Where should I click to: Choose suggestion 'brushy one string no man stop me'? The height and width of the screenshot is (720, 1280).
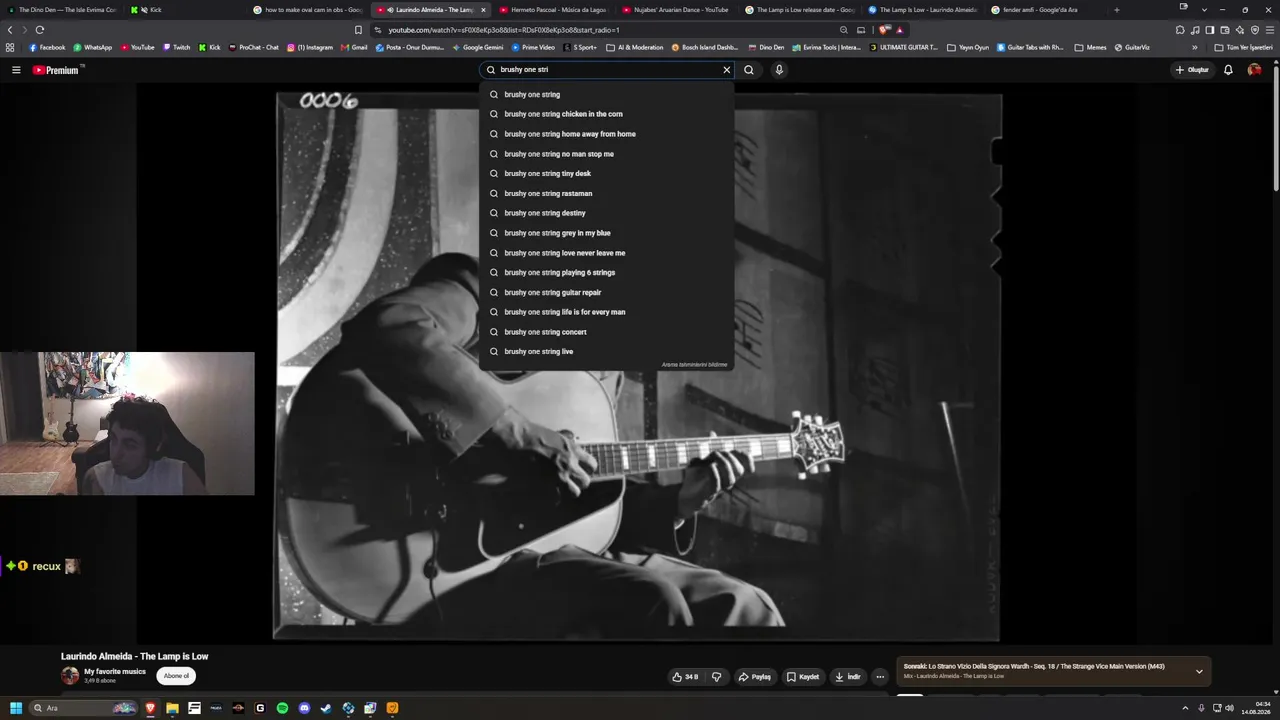(x=606, y=154)
